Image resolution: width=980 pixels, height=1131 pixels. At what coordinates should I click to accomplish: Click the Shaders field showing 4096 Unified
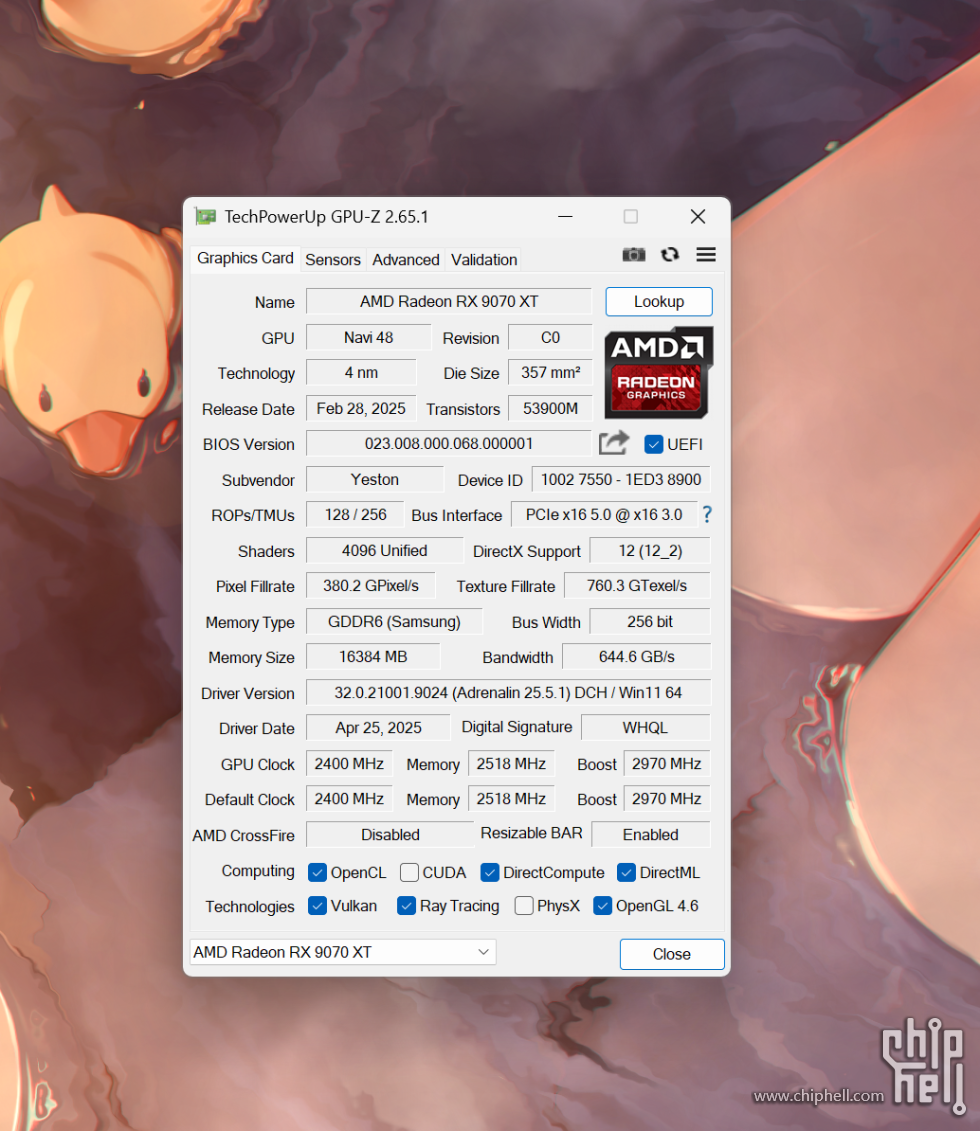(x=384, y=551)
